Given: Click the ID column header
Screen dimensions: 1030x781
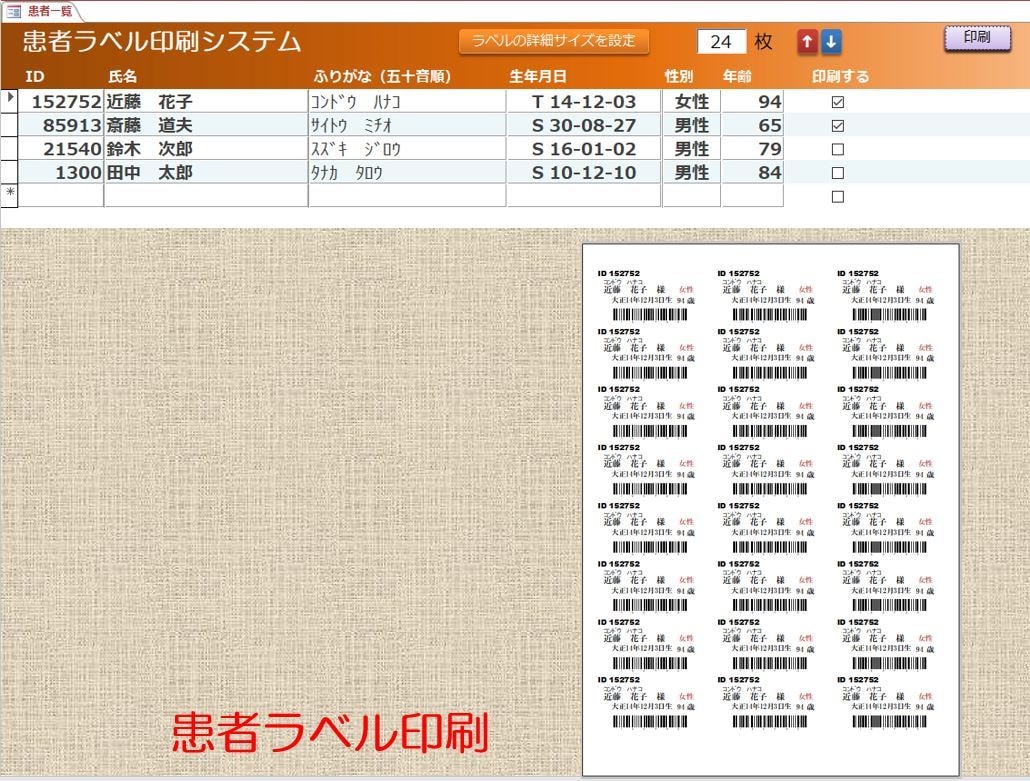Looking at the screenshot, I should pyautogui.click(x=35, y=76).
